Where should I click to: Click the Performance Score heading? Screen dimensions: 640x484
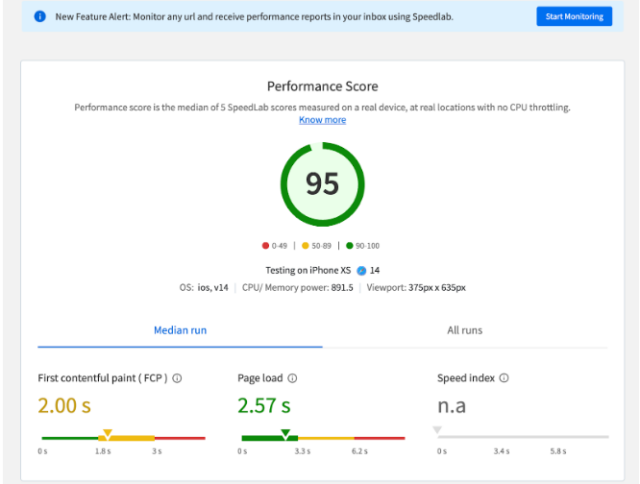322,87
